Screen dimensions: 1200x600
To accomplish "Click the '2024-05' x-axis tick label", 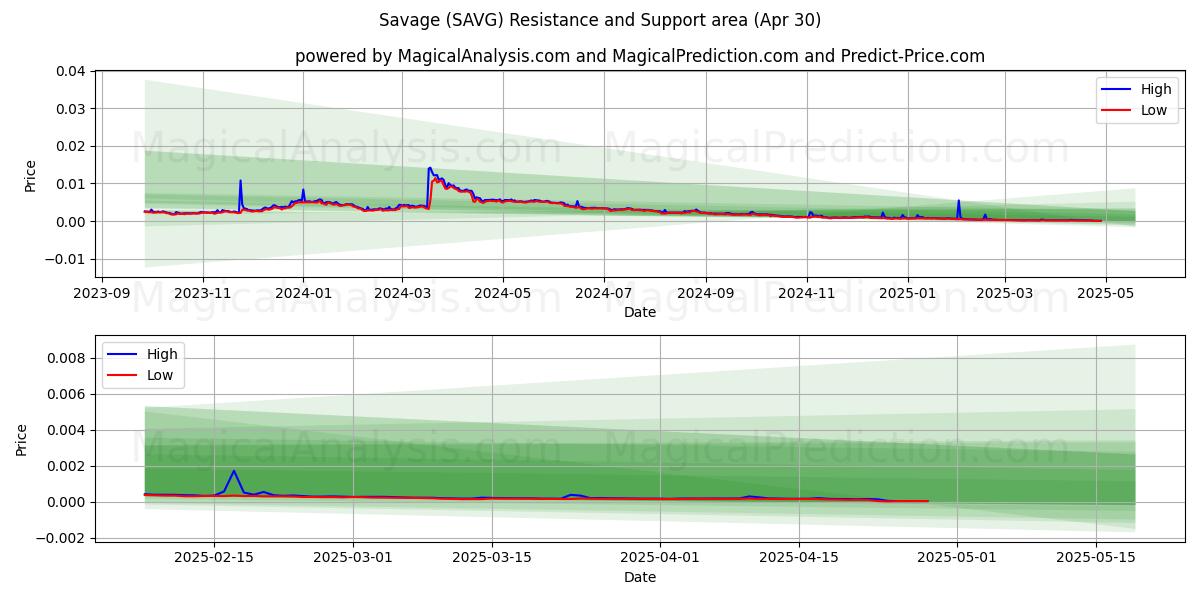I will pos(503,294).
